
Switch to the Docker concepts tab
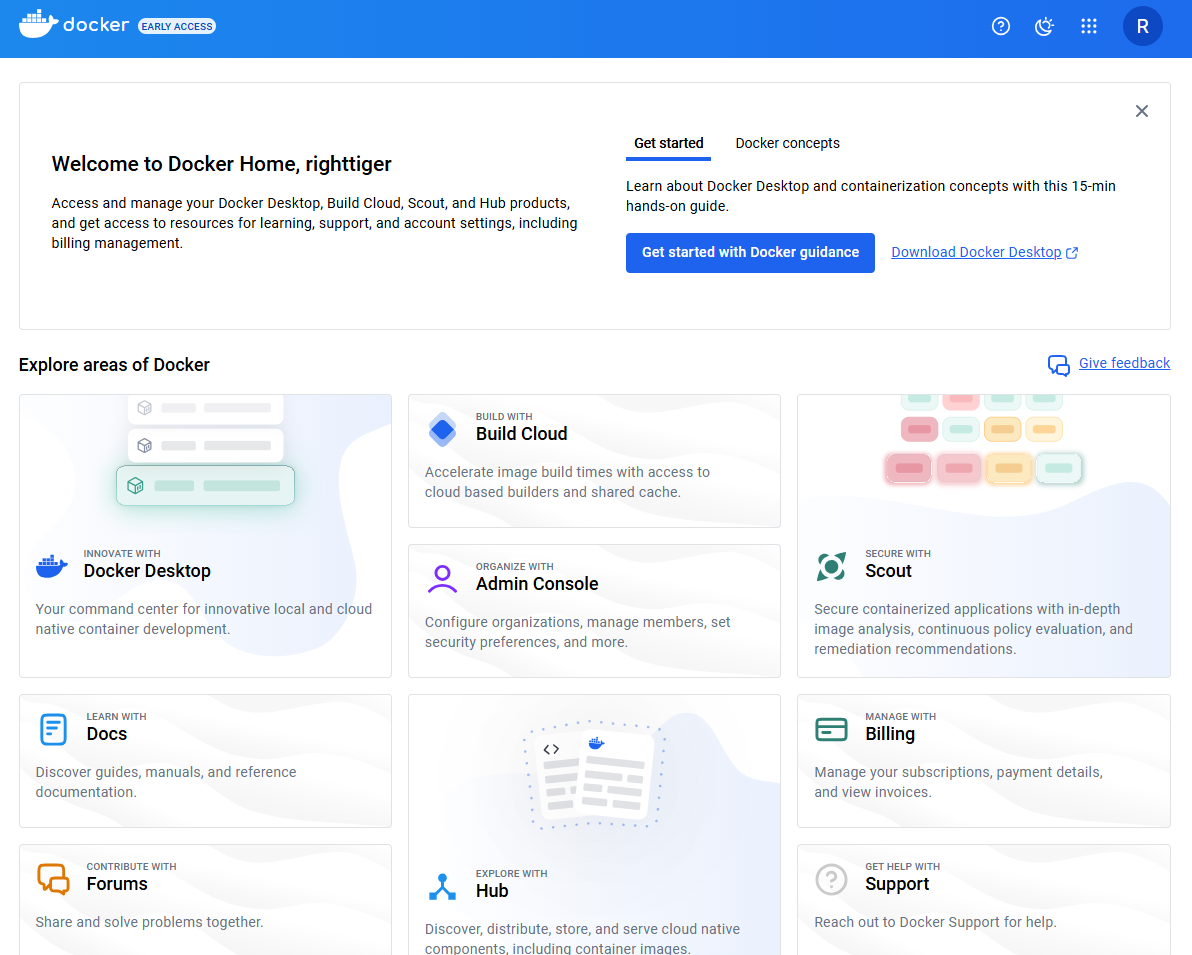coord(787,143)
